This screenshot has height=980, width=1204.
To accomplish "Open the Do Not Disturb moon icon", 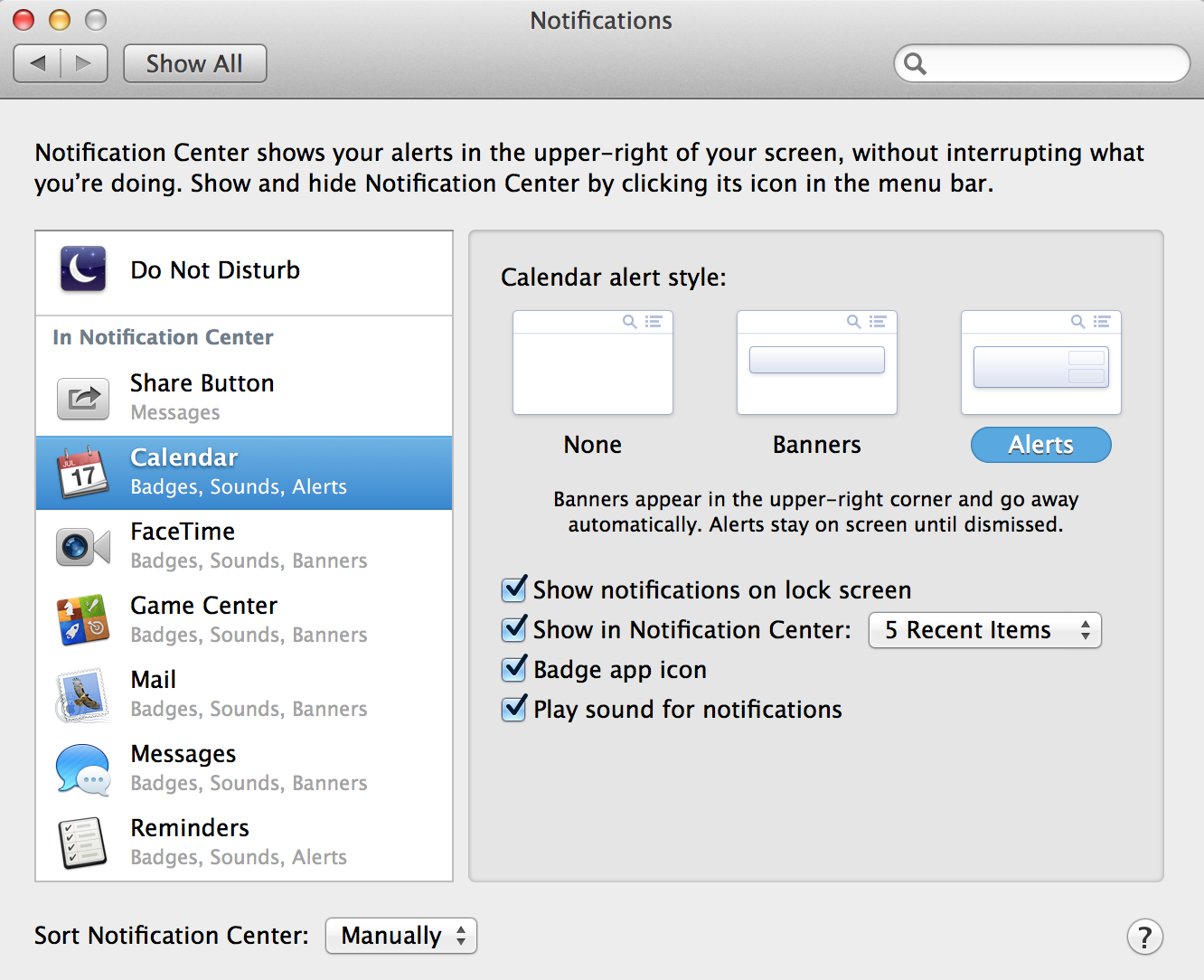I will (83, 269).
